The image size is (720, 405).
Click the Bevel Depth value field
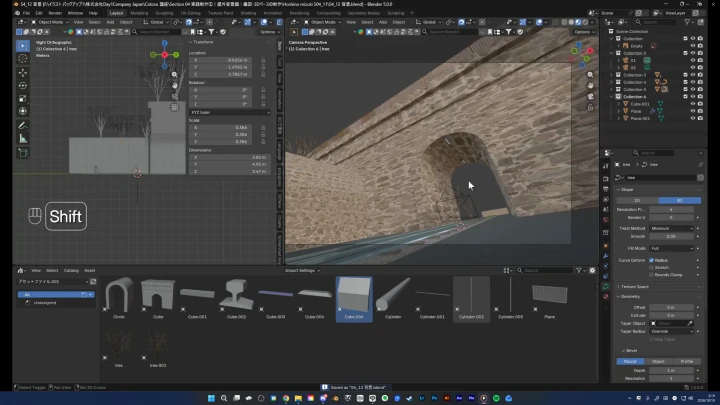[x=671, y=371]
